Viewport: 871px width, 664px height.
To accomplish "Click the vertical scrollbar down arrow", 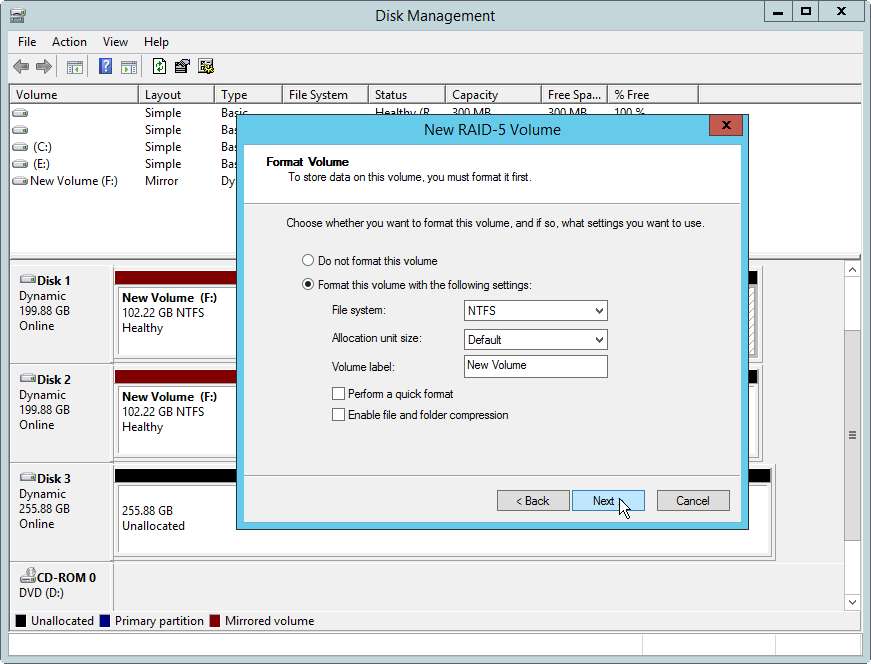I will point(852,602).
